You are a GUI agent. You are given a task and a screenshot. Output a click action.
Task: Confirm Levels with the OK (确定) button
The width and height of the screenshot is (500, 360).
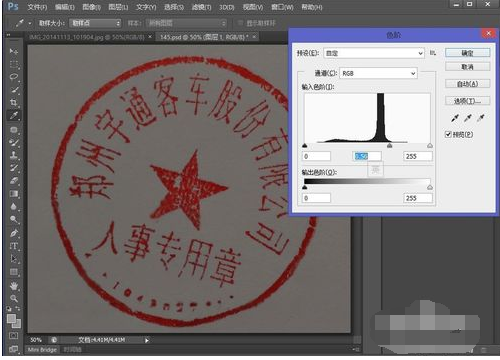468,53
